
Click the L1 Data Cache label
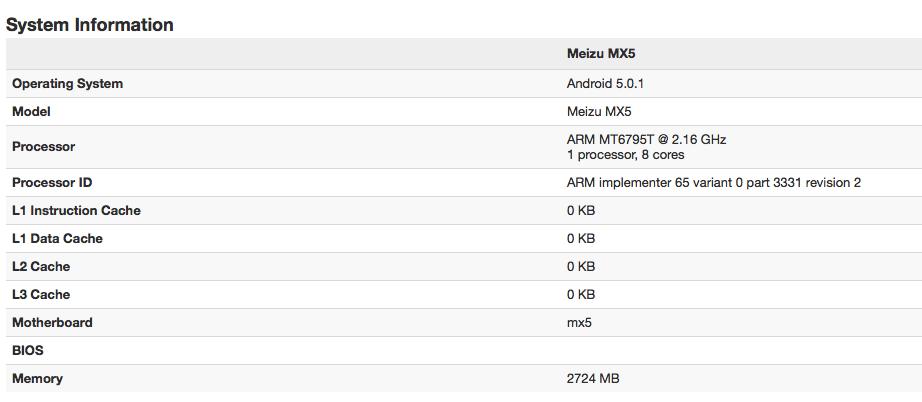[x=58, y=239]
